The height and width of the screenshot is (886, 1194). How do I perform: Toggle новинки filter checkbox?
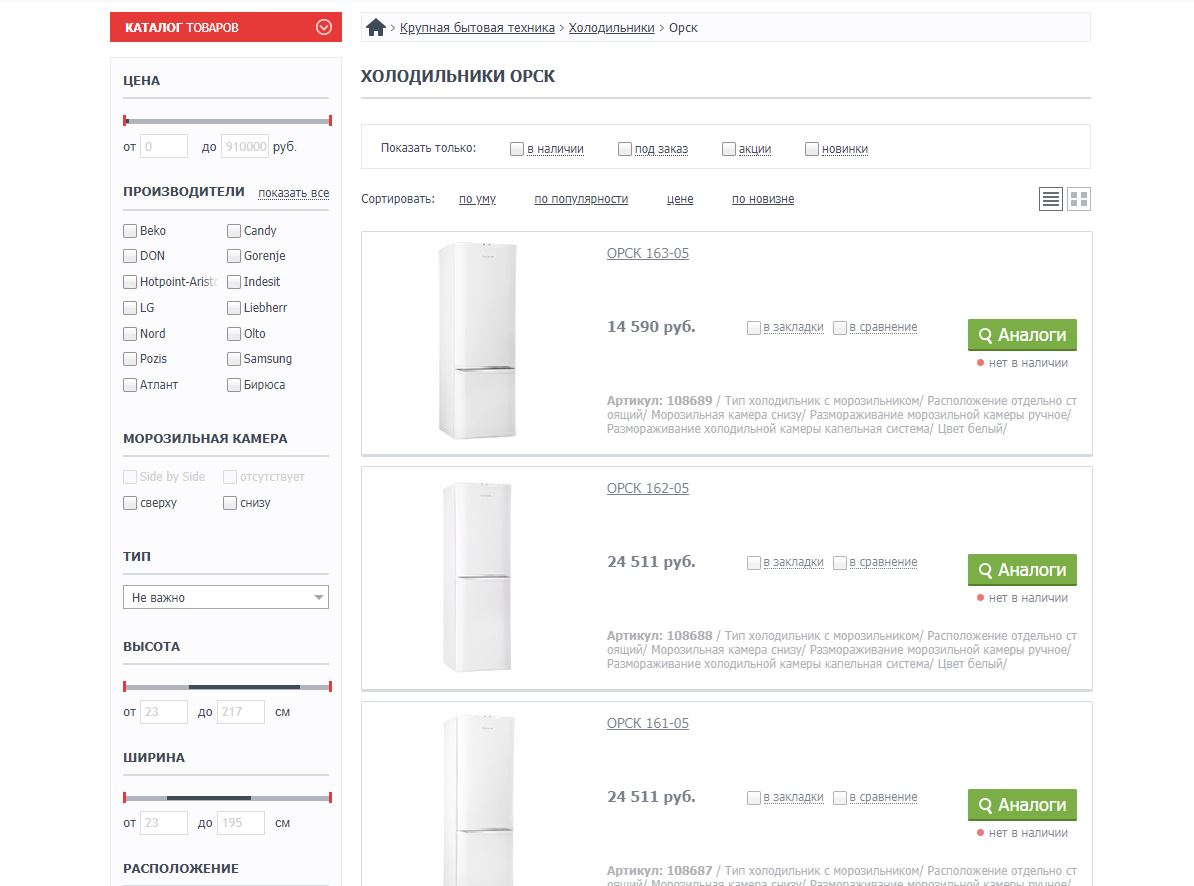coord(812,148)
